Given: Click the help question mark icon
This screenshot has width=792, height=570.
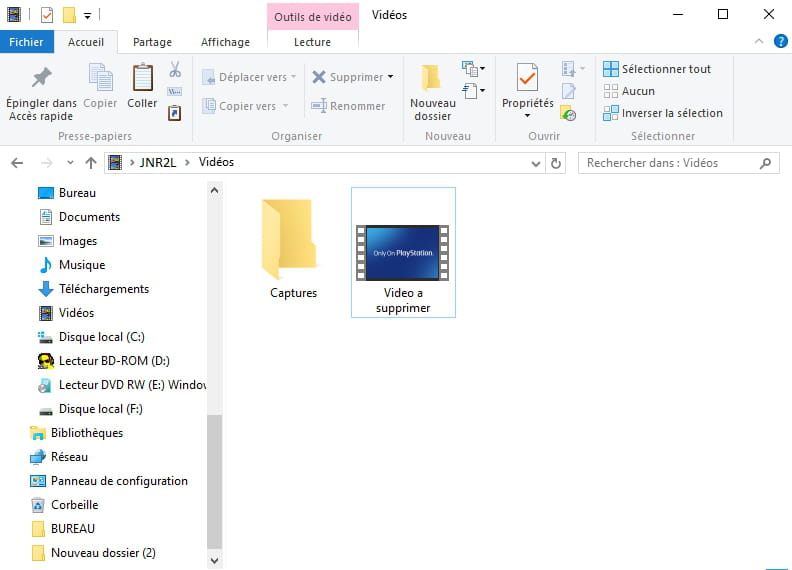Looking at the screenshot, I should point(780,41).
